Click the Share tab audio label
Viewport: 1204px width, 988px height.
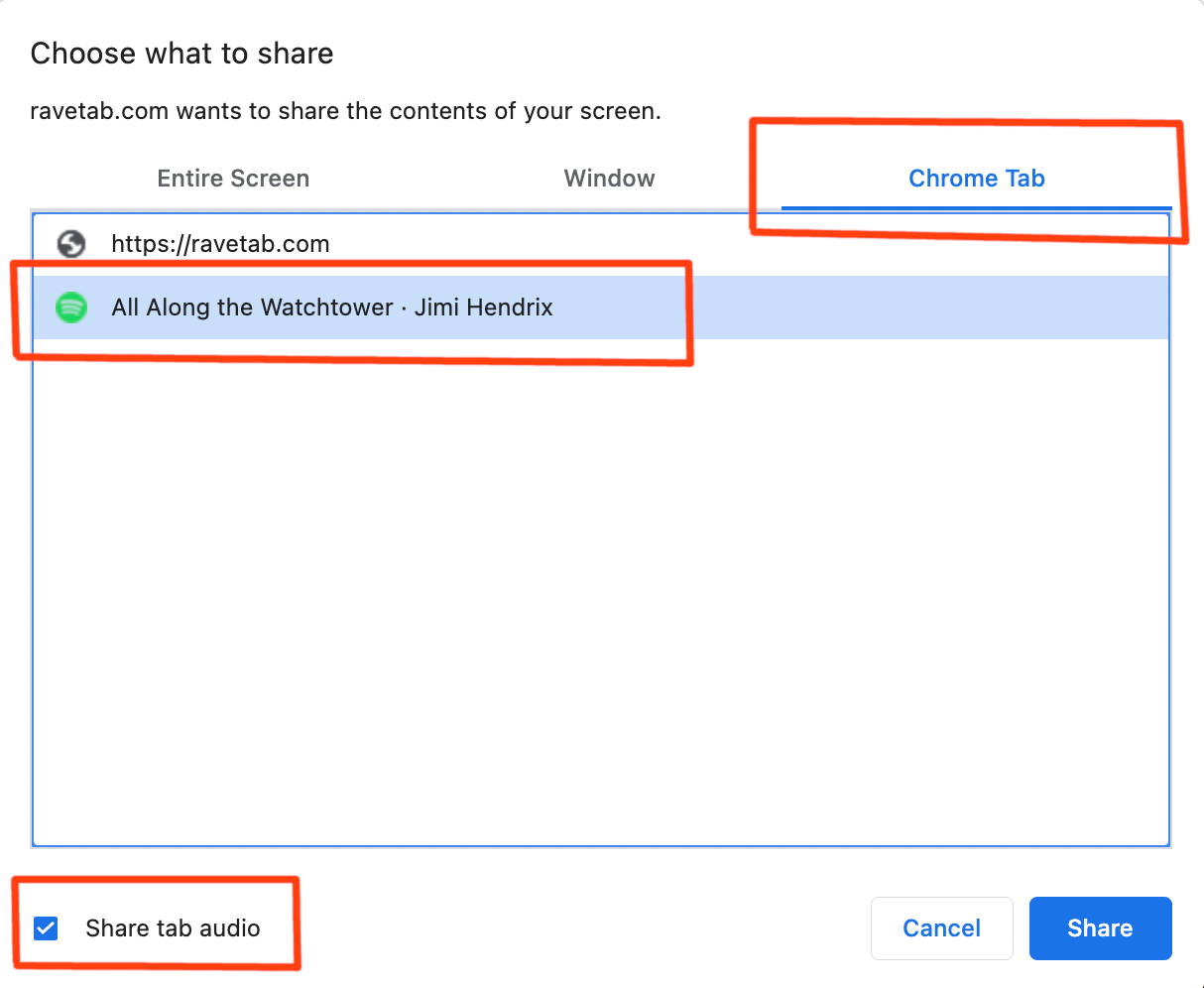click(x=173, y=928)
